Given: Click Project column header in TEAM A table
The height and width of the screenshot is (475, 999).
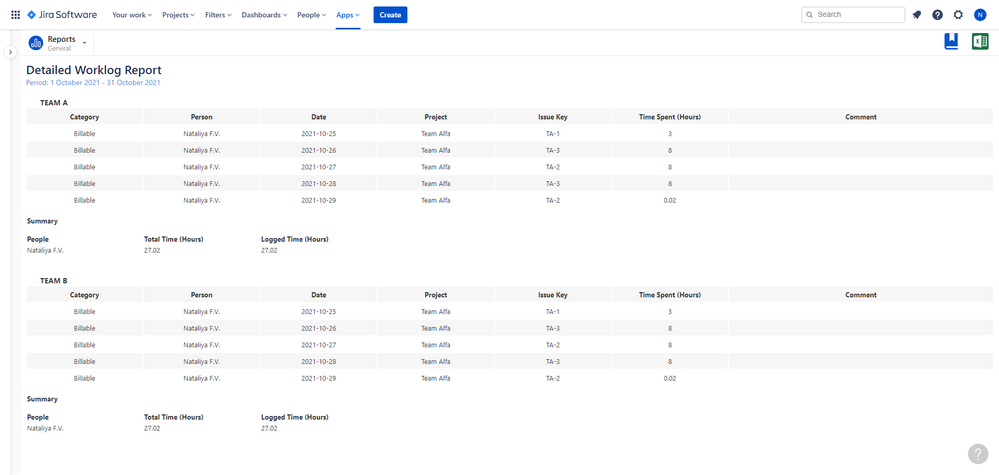Looking at the screenshot, I should point(436,117).
